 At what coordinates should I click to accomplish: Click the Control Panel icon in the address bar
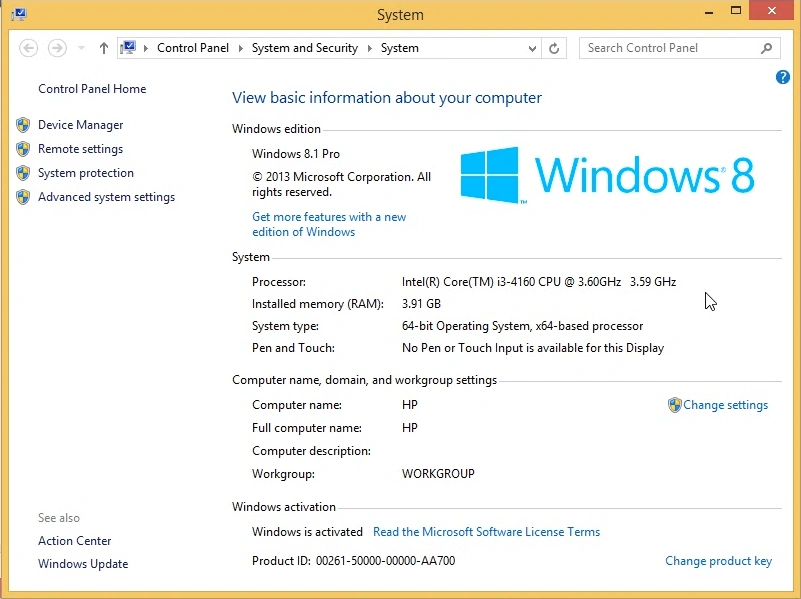click(128, 47)
